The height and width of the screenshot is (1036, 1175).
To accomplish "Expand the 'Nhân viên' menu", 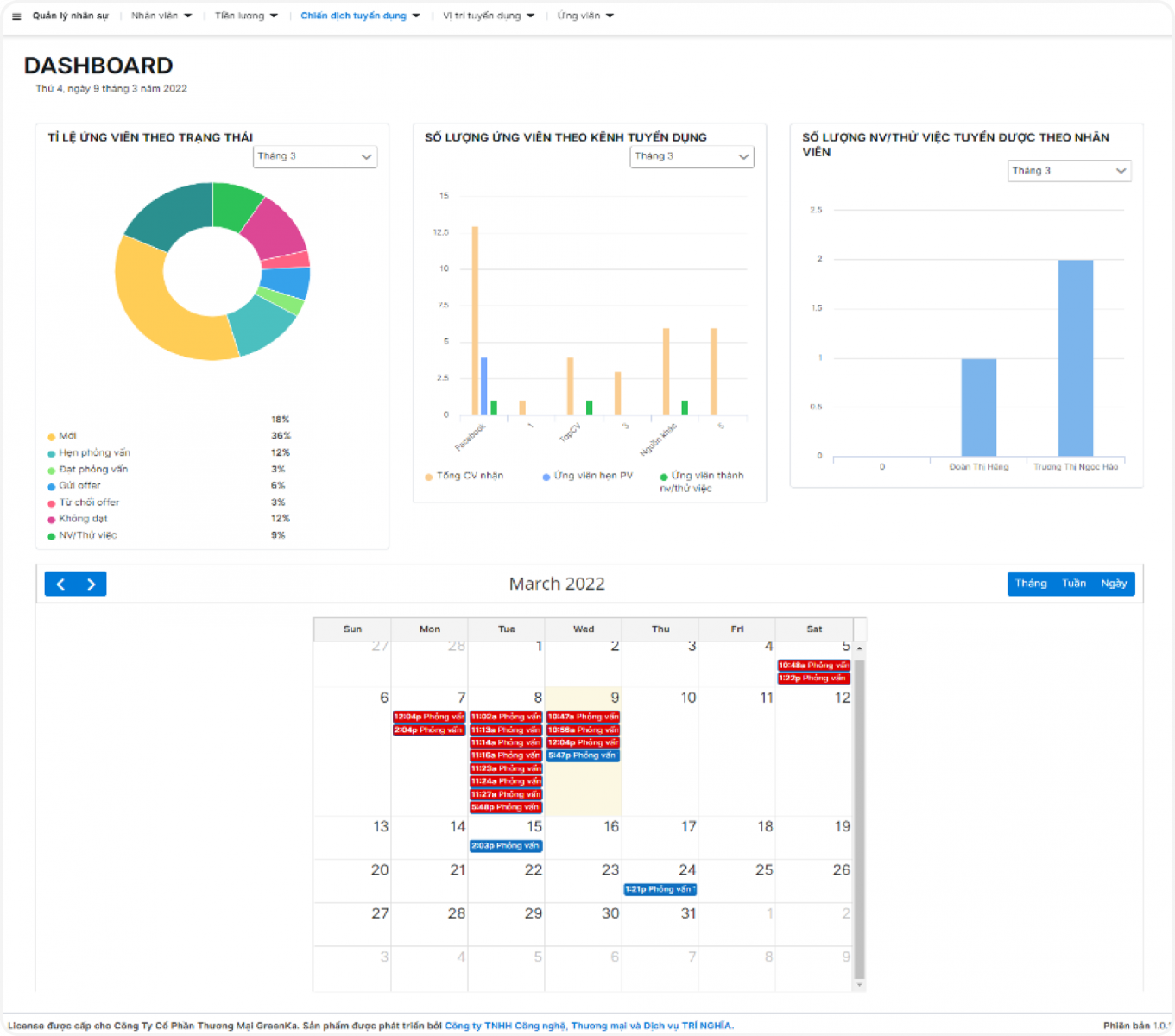I will 161,16.
